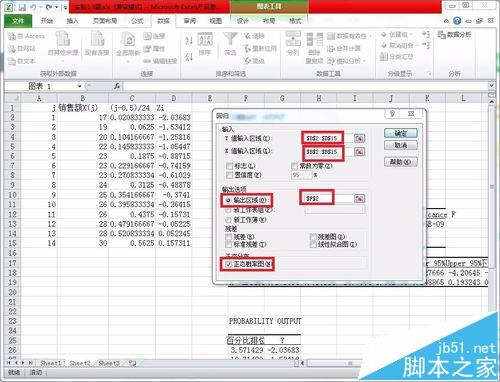Open the 连接 (Connections) command
Screen dimensions: 500x382
click(154, 36)
